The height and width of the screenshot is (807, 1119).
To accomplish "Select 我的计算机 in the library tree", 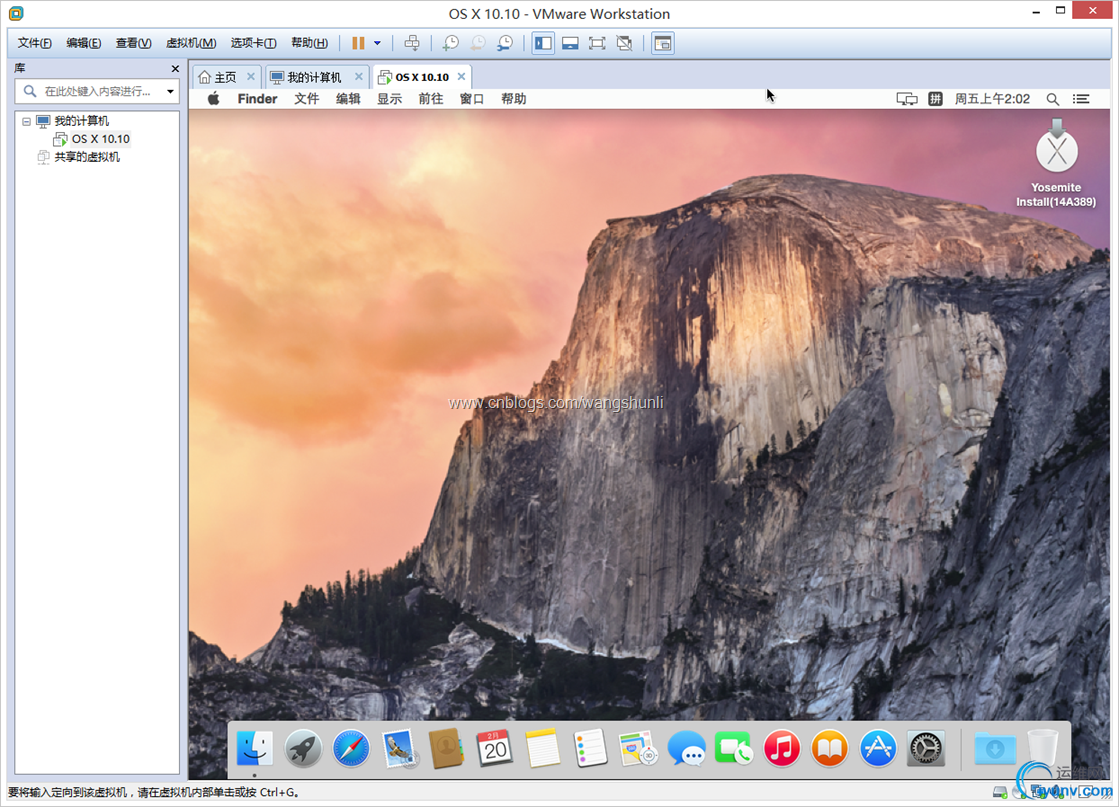I will (81, 121).
